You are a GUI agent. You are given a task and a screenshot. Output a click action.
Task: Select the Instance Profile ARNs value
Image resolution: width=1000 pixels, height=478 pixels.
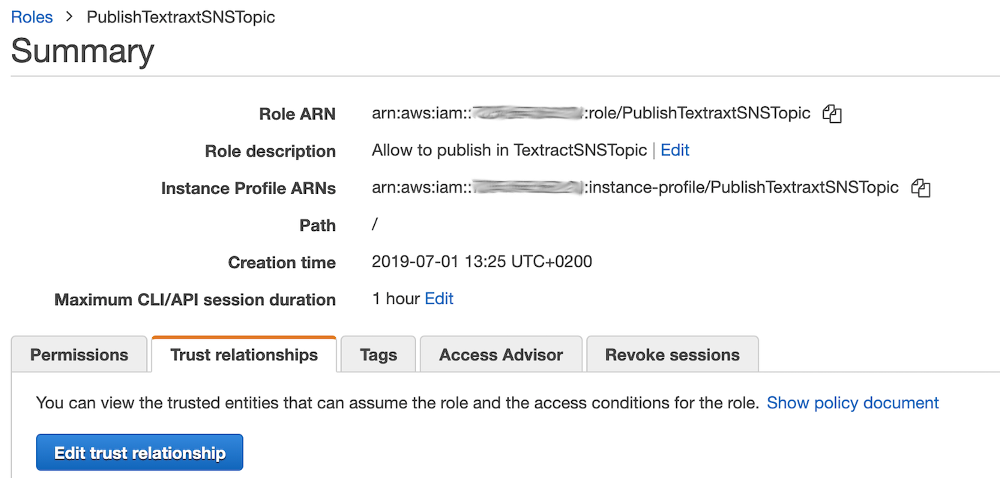click(635, 187)
